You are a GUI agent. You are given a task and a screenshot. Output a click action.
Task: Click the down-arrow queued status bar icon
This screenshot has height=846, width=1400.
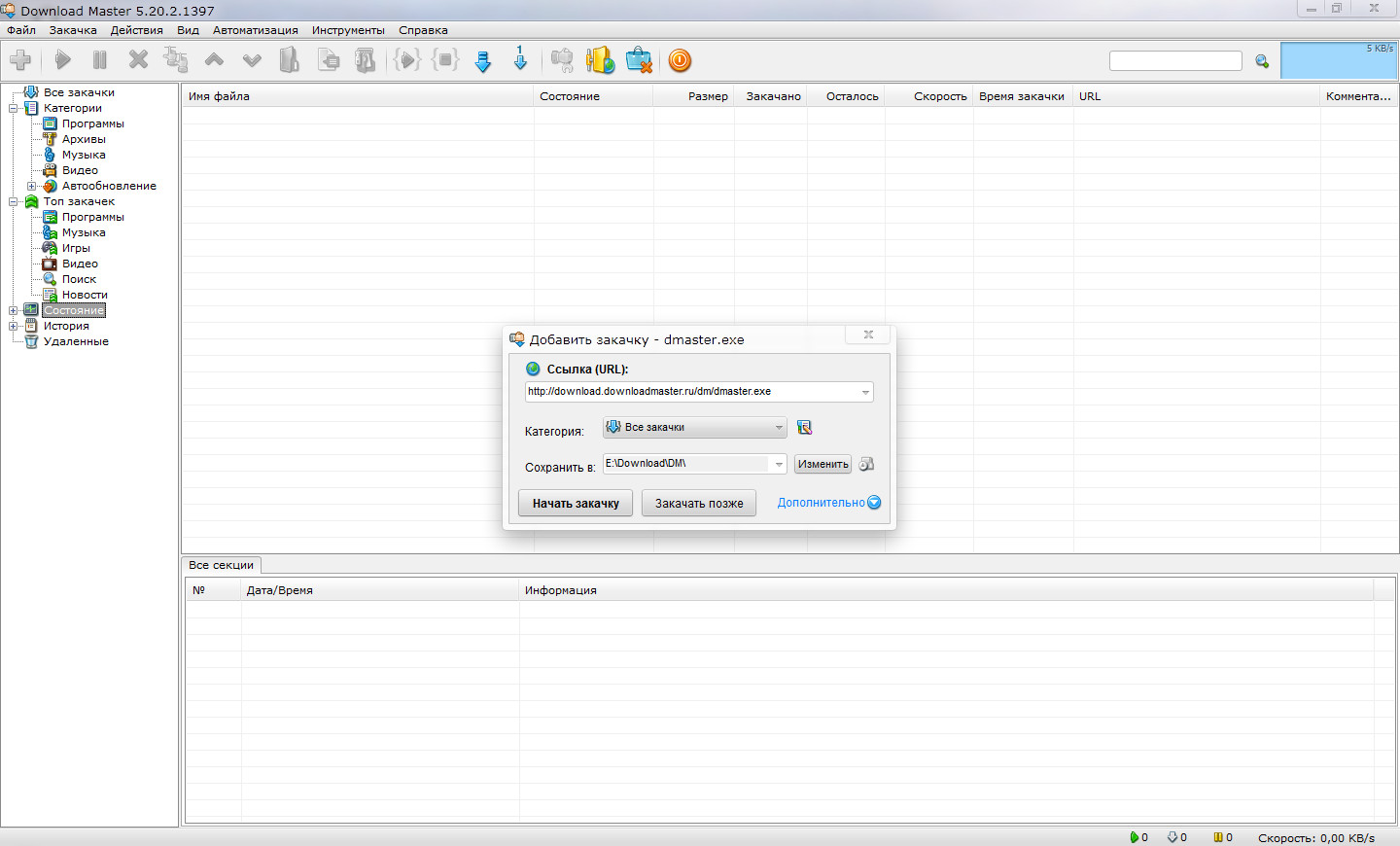point(1172,837)
